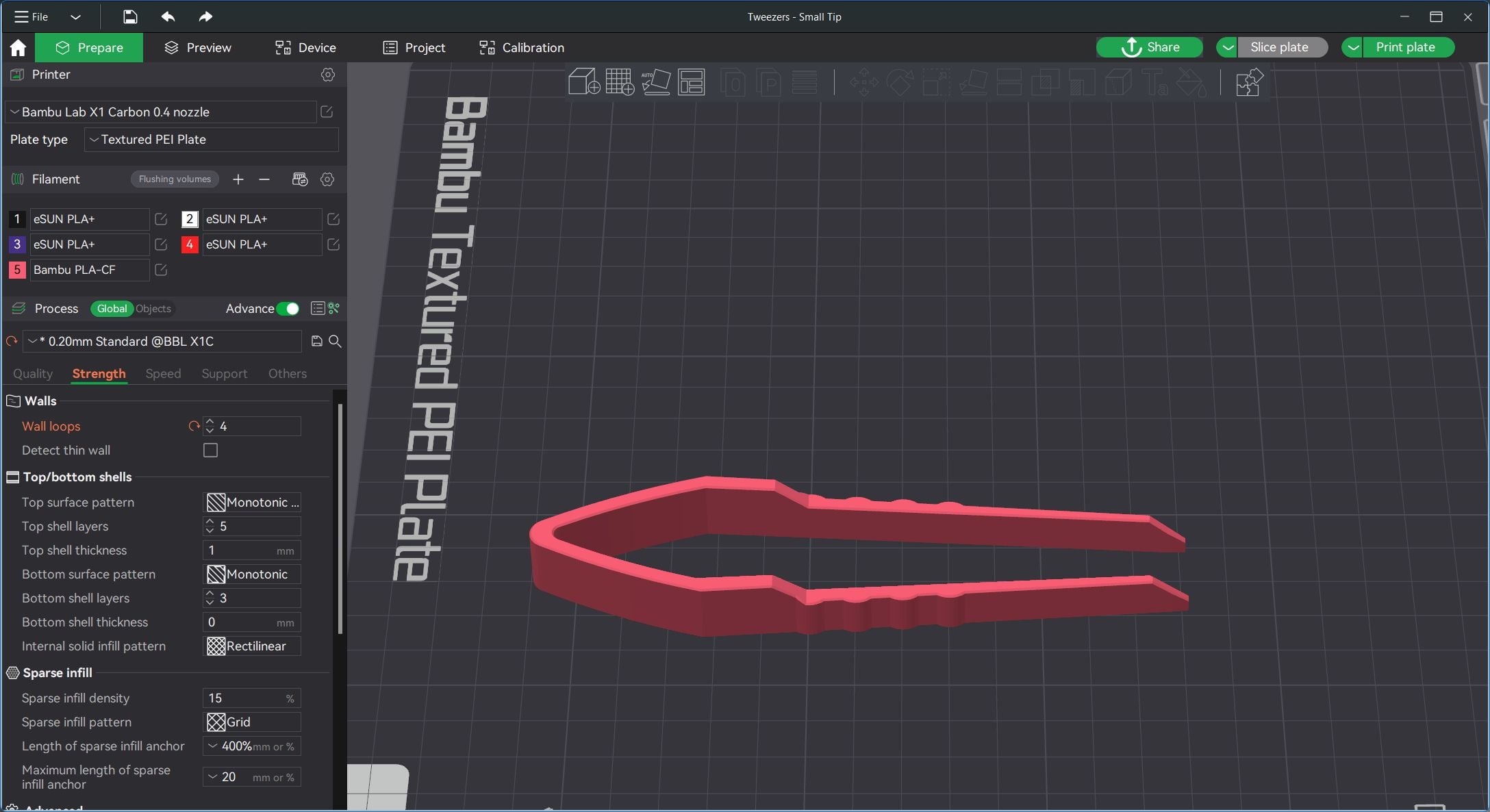
Task: Open the Speed settings tab
Action: (163, 374)
